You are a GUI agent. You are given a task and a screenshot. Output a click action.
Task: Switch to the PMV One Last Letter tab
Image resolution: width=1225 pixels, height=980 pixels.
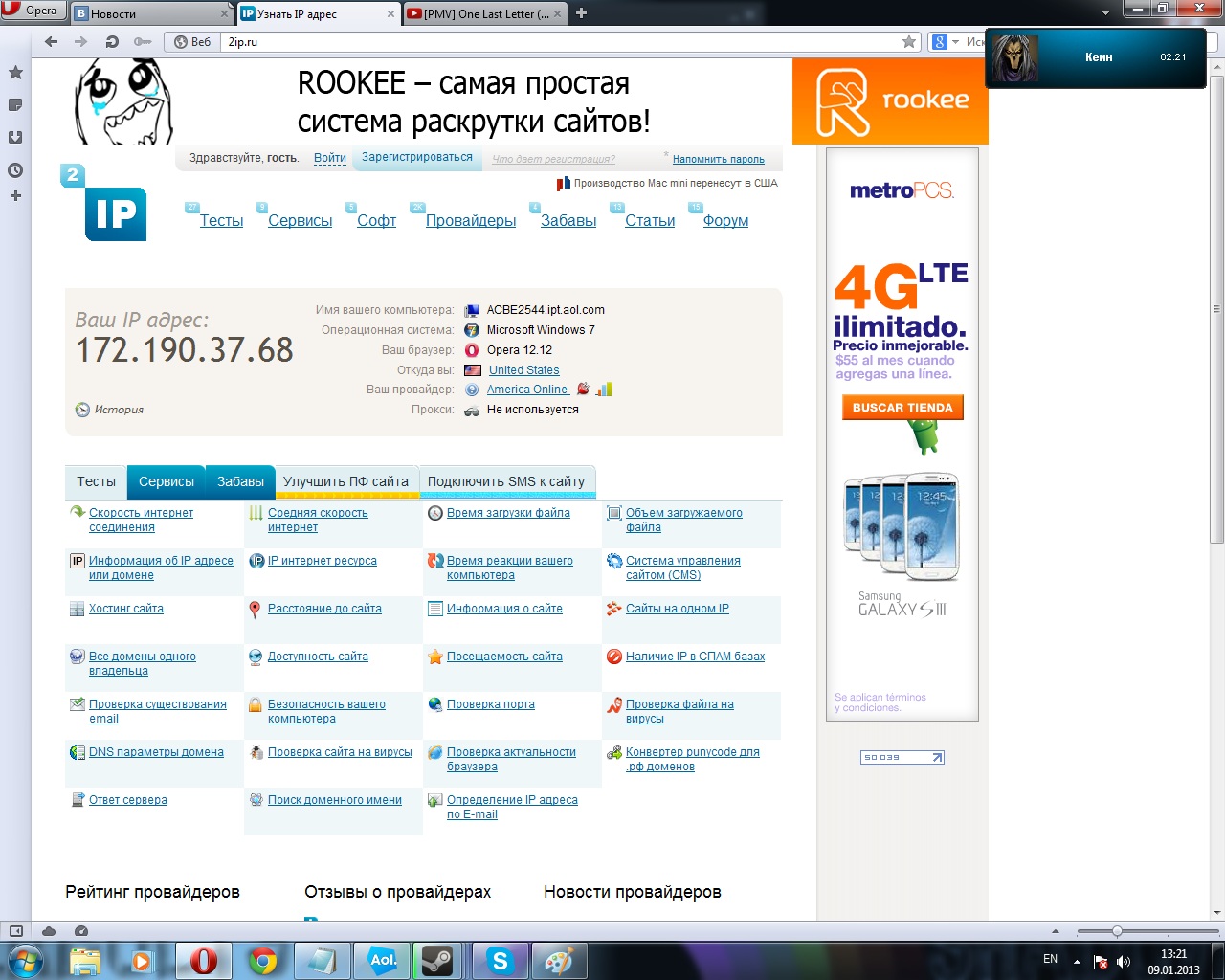click(x=485, y=13)
